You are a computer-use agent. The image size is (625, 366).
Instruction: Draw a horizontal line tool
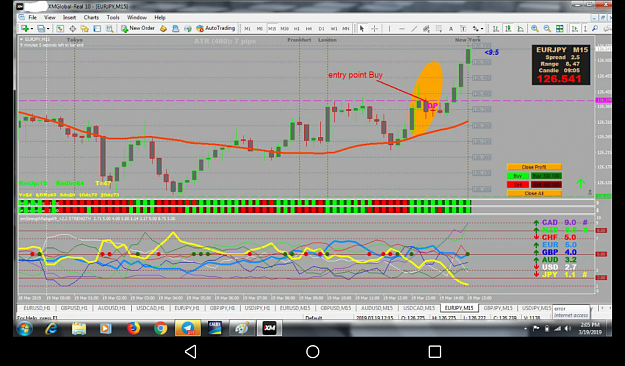point(402,28)
